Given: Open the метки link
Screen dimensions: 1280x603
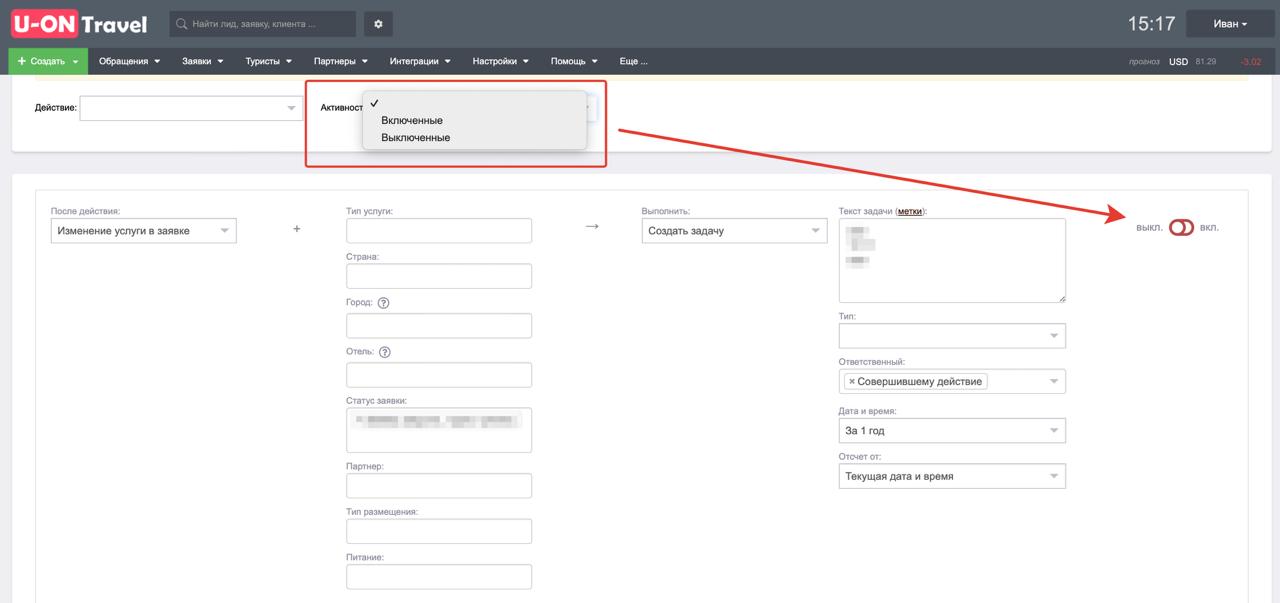Looking at the screenshot, I should coord(909,212).
